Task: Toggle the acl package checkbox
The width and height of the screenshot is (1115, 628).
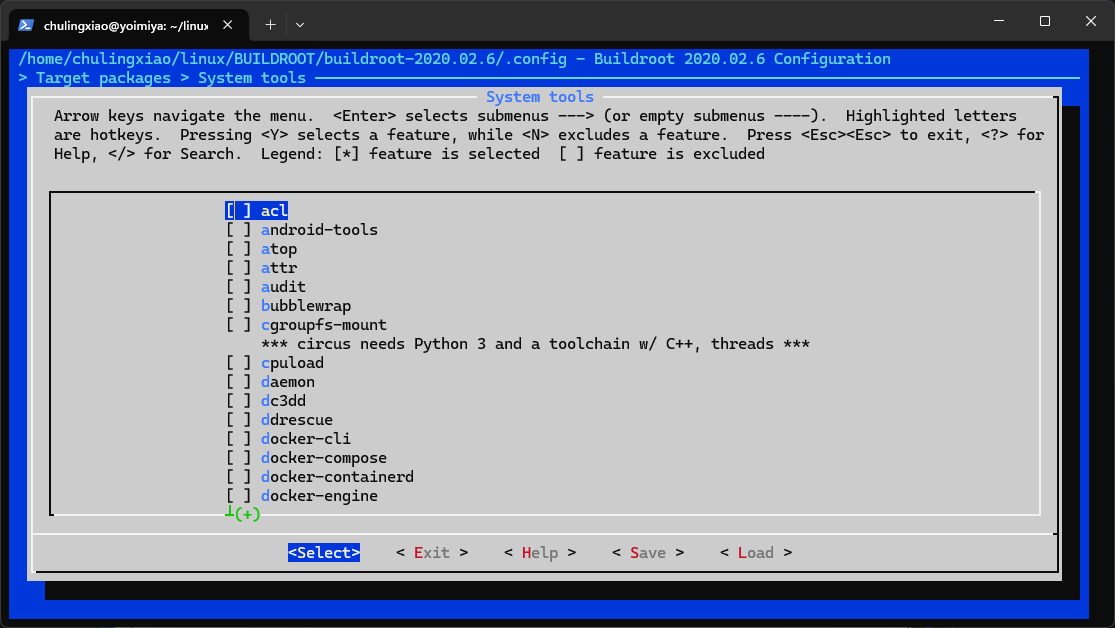Action: pos(238,211)
